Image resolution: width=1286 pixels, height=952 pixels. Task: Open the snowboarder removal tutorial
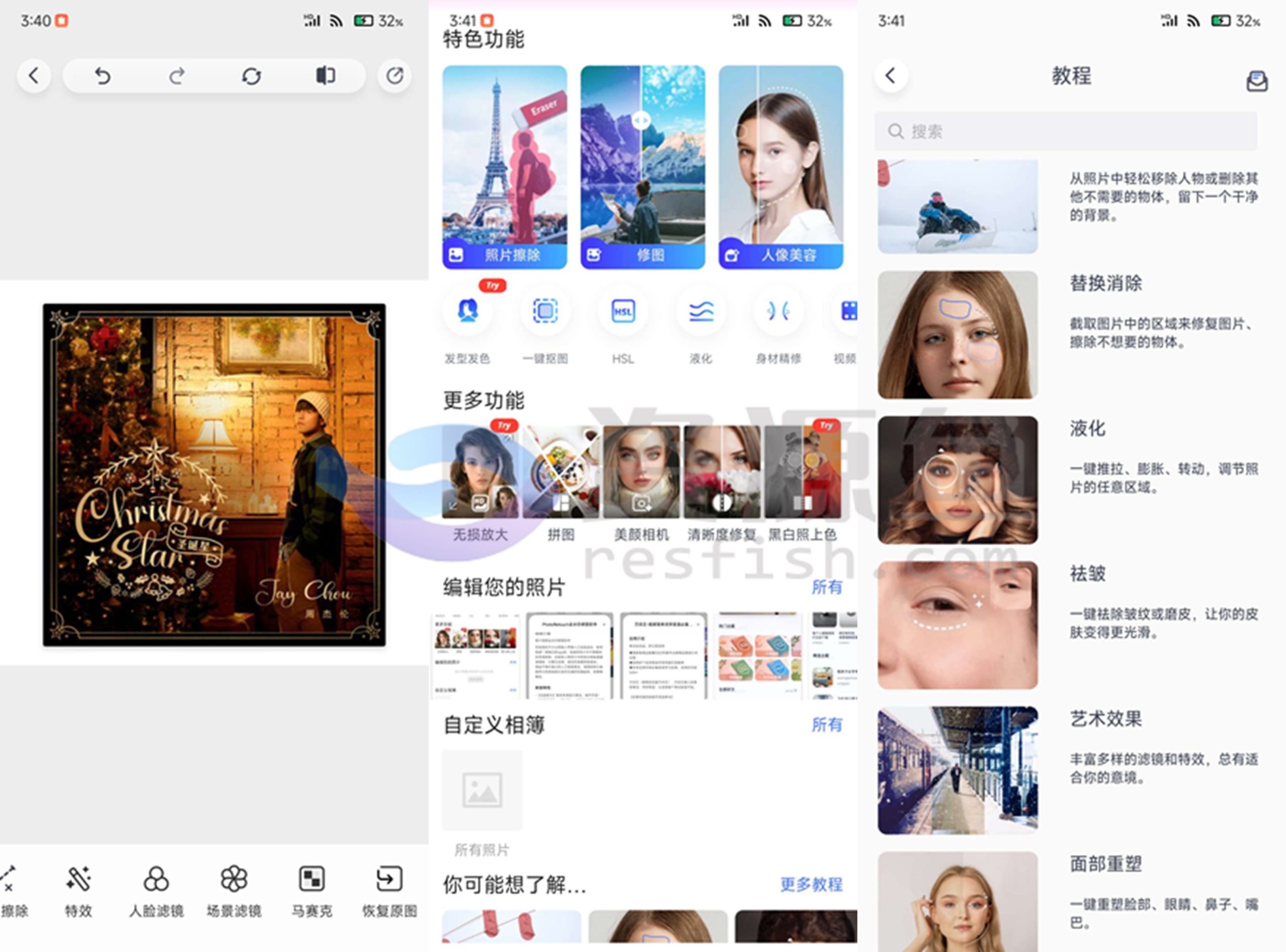click(957, 206)
